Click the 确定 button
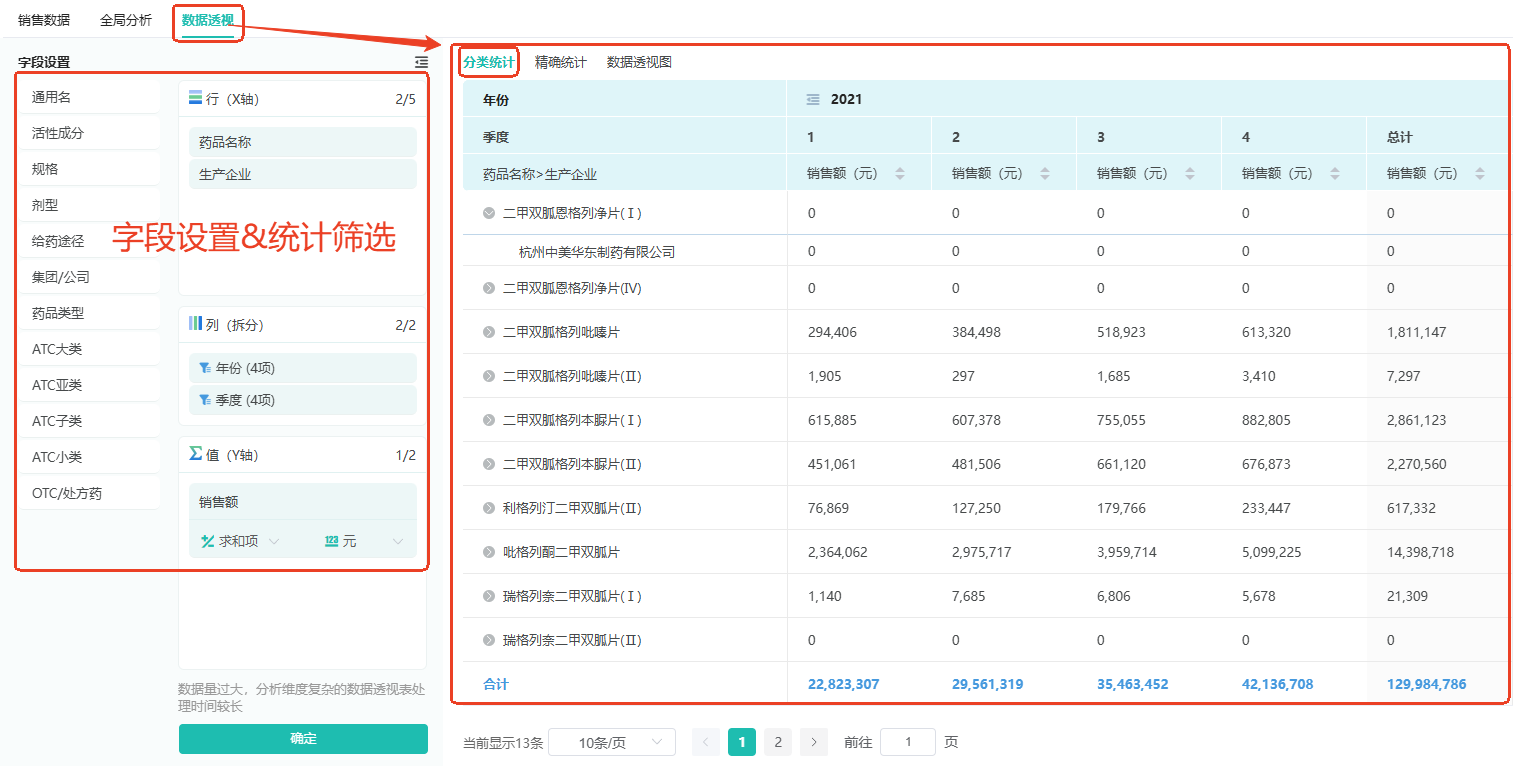The image size is (1513, 766). 303,739
